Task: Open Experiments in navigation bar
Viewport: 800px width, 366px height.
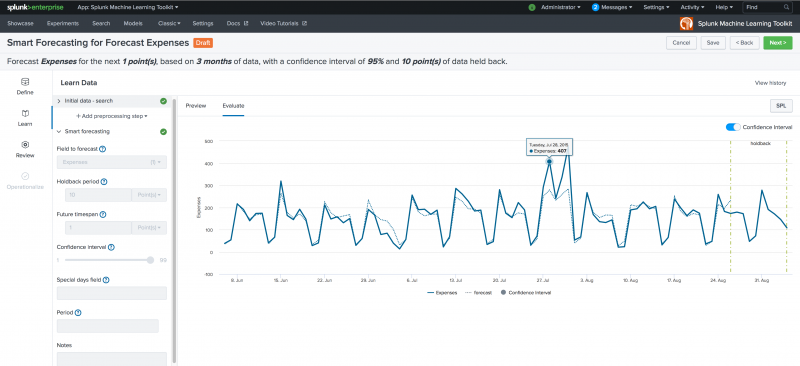Action: [x=63, y=23]
